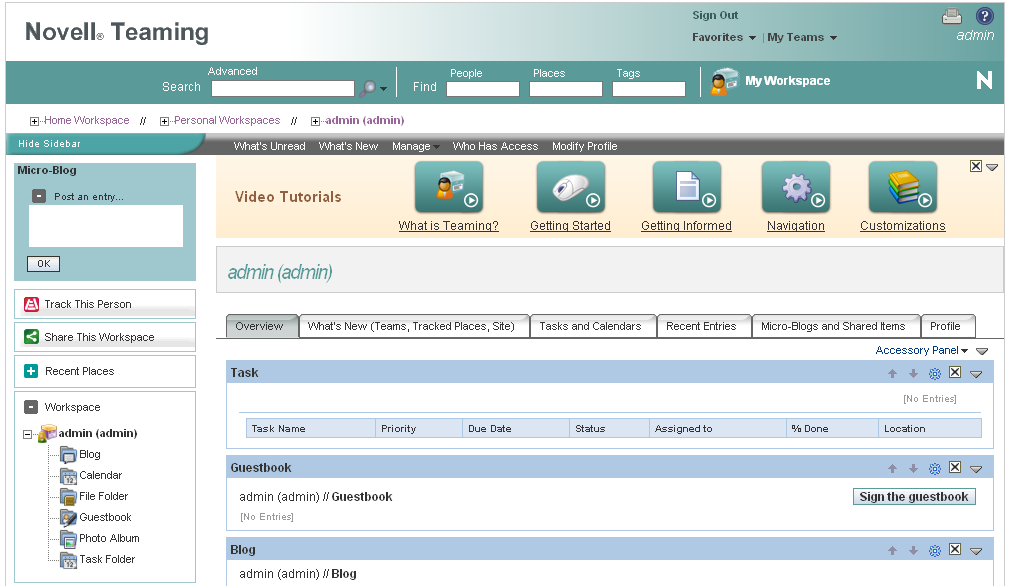Open the Getting Started video tutorial

pyautogui.click(x=570, y=187)
